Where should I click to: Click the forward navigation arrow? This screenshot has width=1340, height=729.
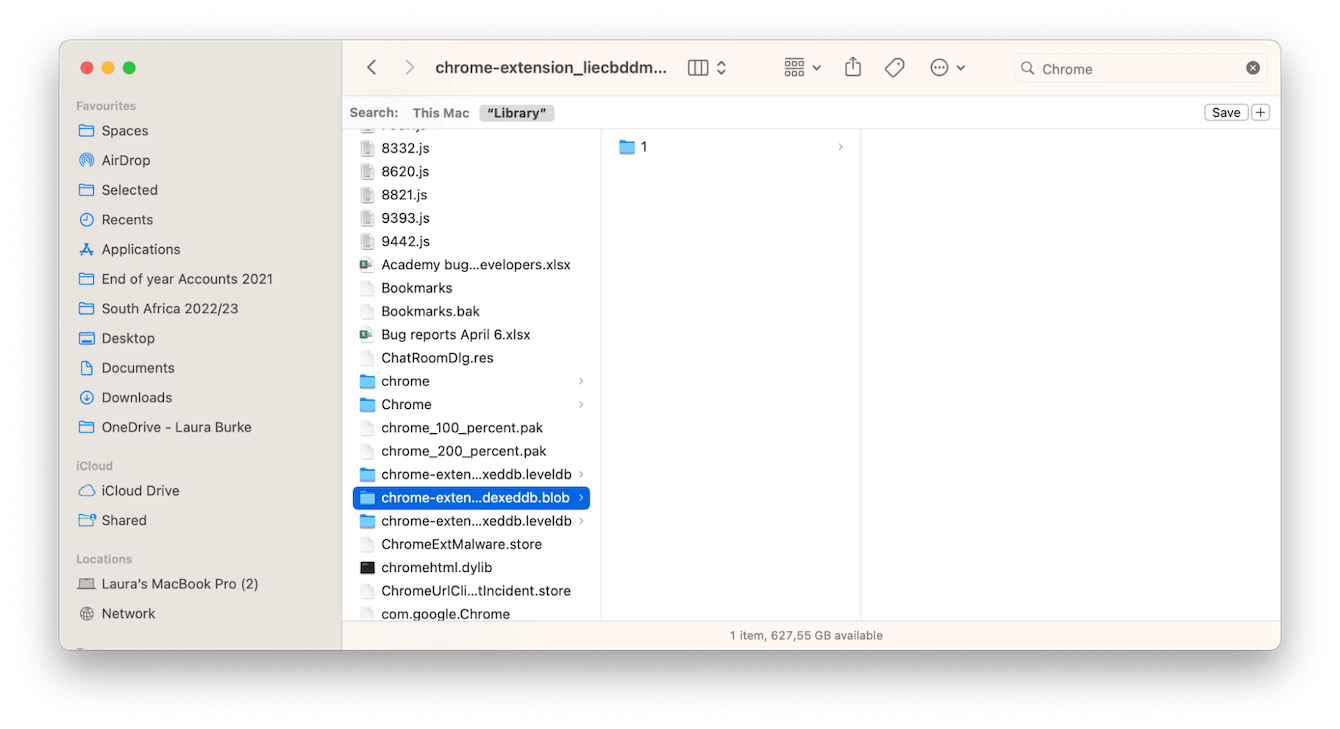pyautogui.click(x=409, y=67)
